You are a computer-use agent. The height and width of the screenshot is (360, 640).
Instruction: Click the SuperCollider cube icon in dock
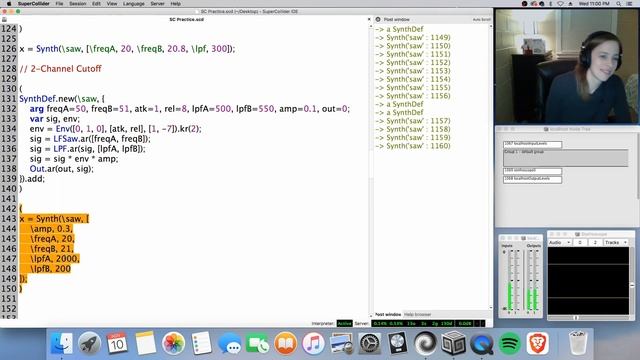[x=453, y=343]
